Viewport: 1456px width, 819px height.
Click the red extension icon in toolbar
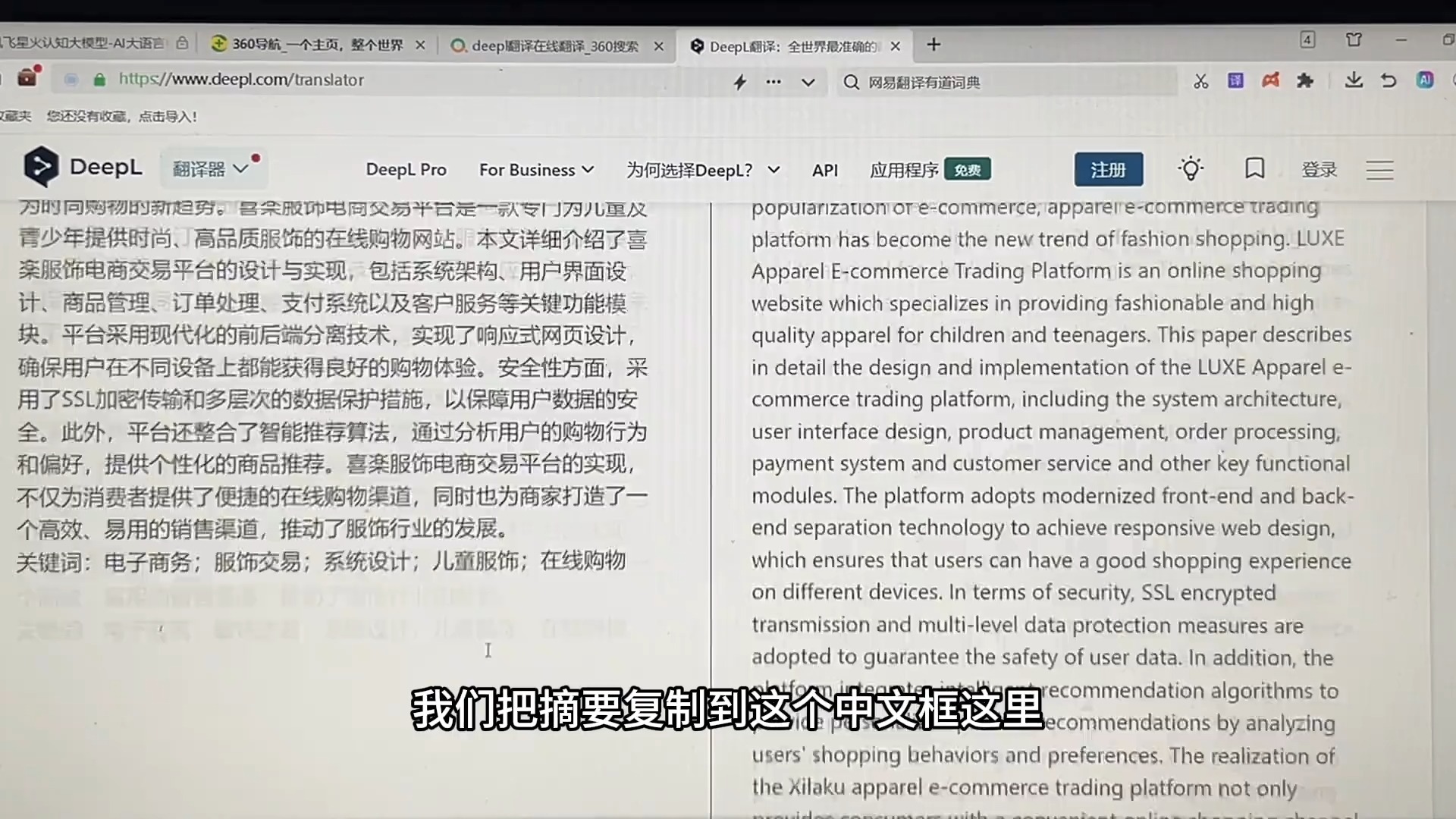(1271, 80)
